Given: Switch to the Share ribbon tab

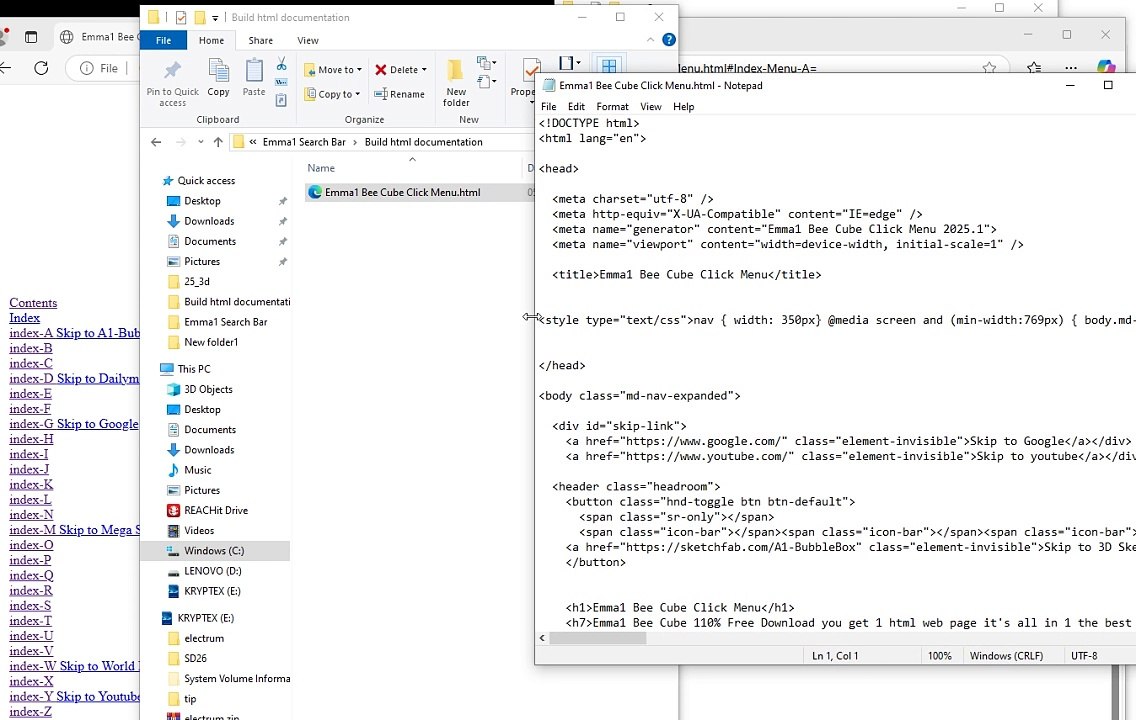Looking at the screenshot, I should (260, 41).
